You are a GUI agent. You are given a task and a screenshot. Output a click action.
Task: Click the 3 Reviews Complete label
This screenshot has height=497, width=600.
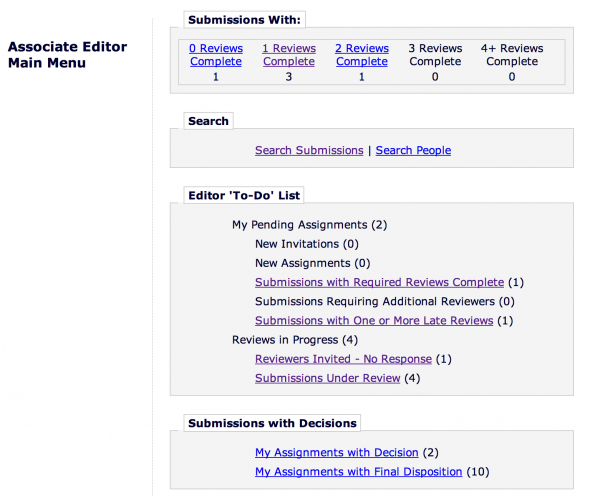coord(435,55)
